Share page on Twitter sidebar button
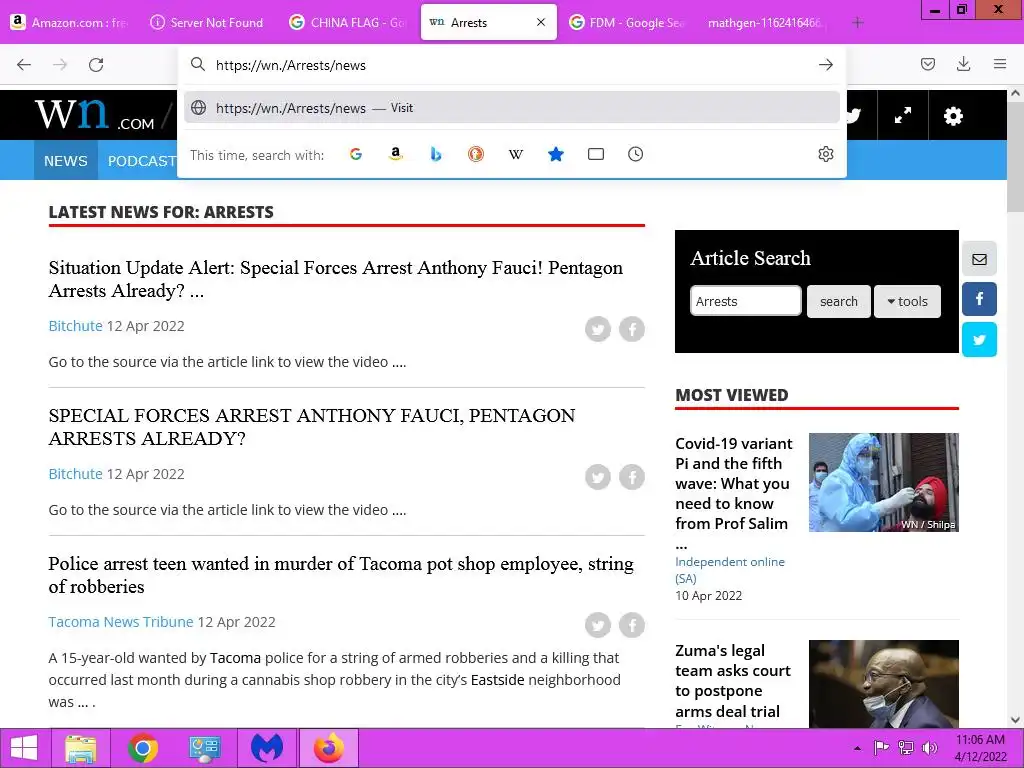 tap(979, 340)
